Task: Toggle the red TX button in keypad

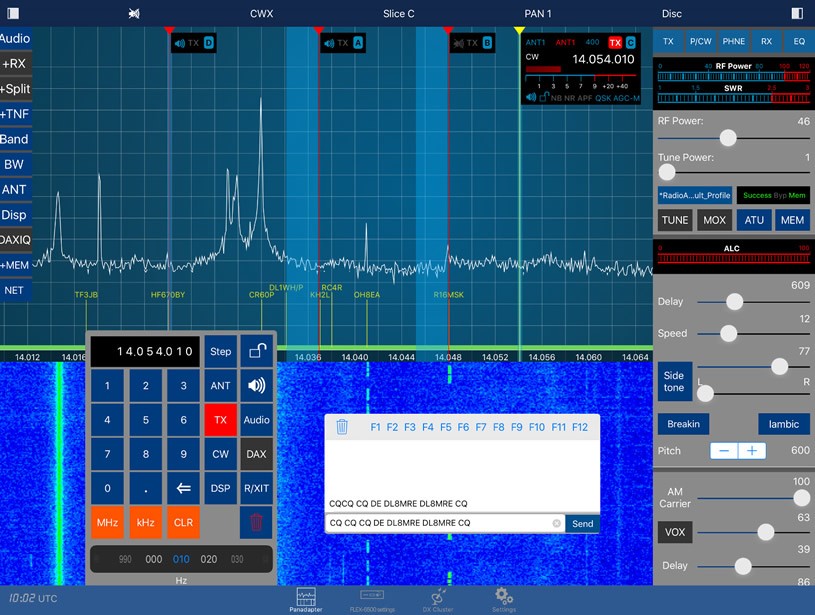Action: point(220,420)
